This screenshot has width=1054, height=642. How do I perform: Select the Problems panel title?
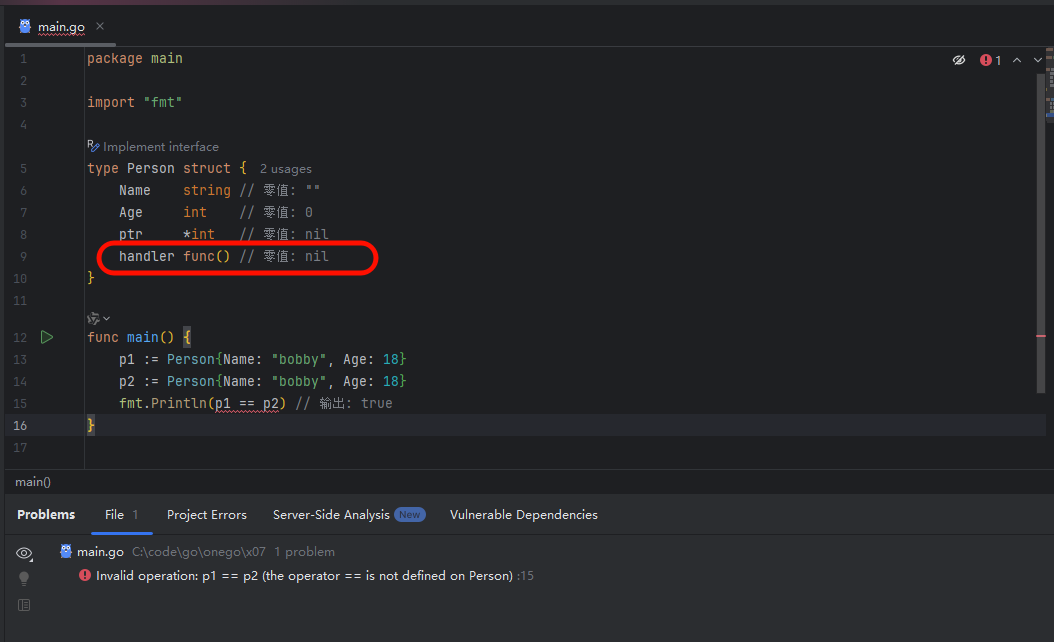(46, 514)
